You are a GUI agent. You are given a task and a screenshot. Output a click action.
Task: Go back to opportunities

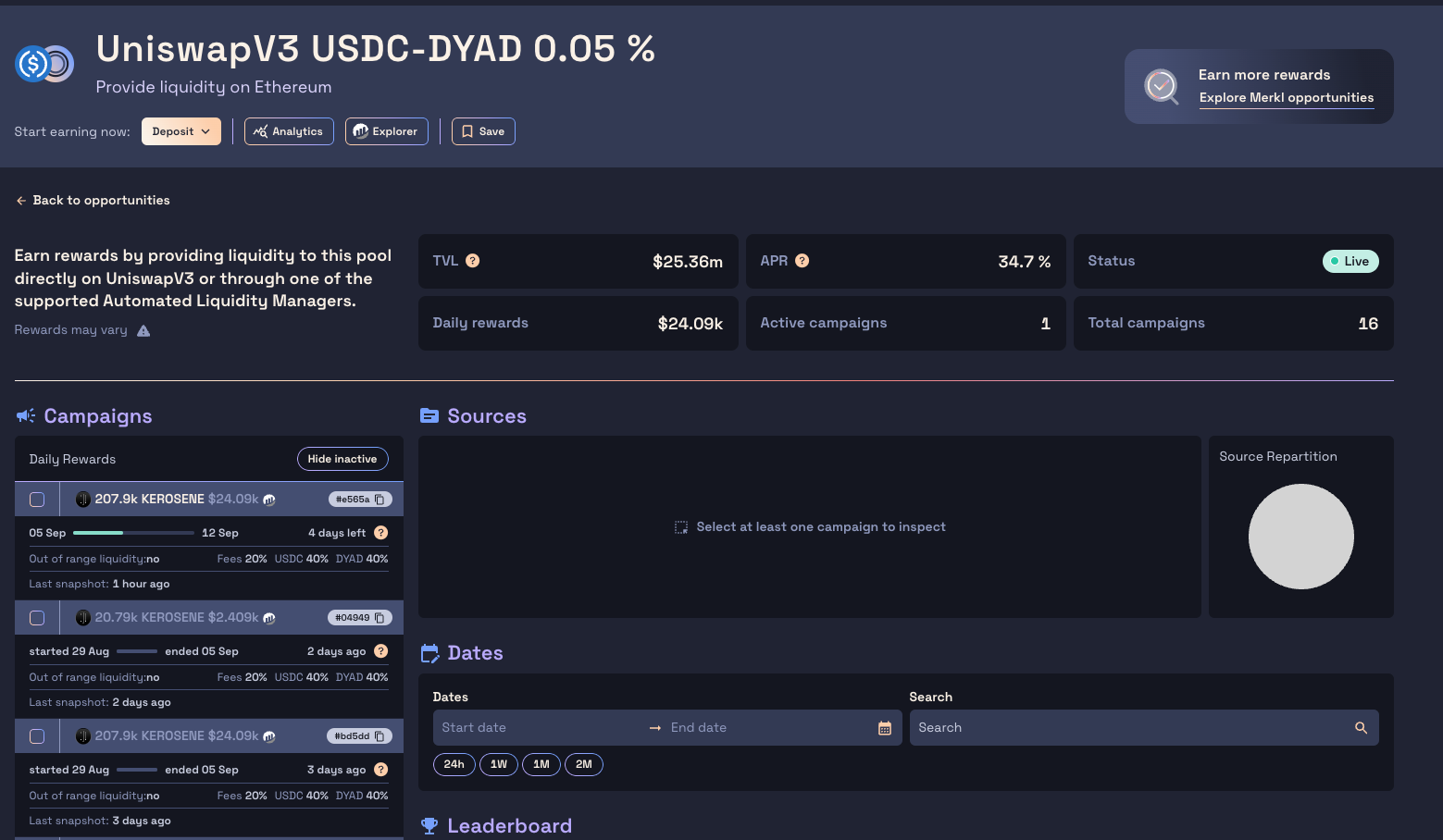point(93,201)
